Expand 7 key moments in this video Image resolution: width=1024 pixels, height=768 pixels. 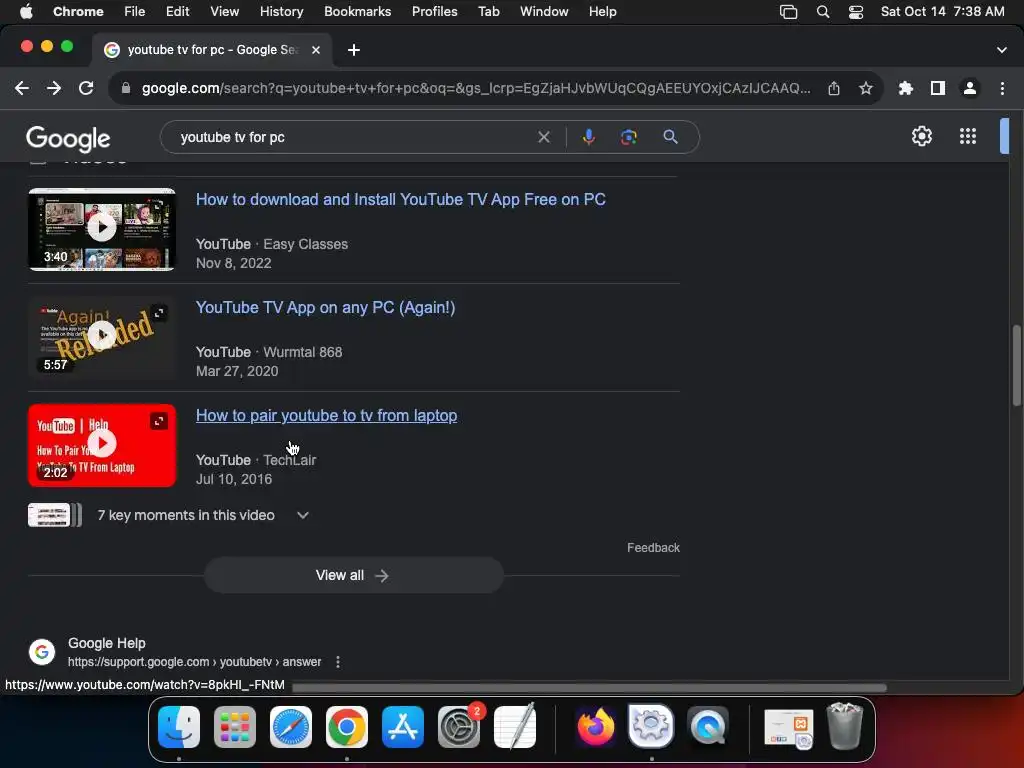pos(302,515)
